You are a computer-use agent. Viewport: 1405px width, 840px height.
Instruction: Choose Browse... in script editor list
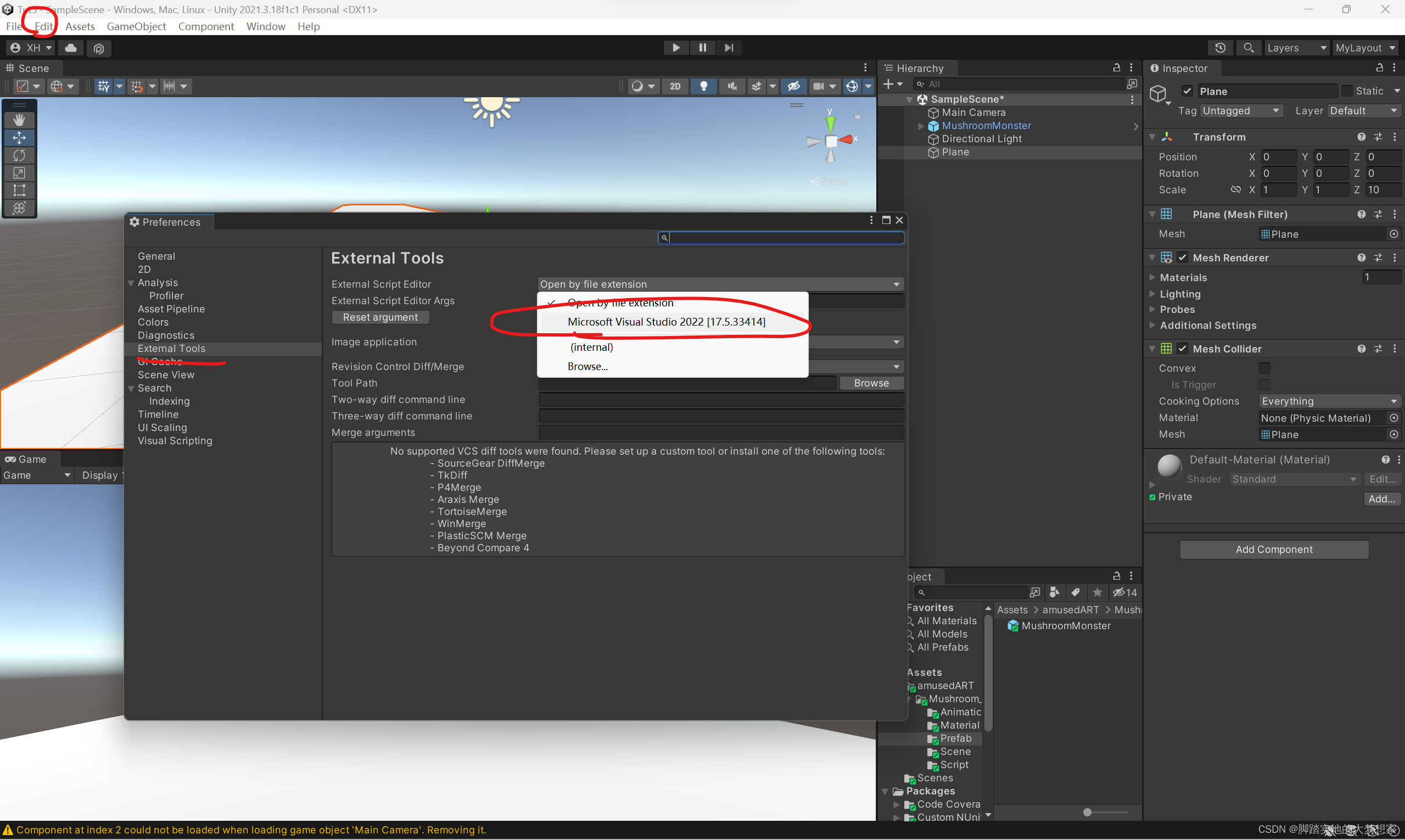click(x=673, y=366)
